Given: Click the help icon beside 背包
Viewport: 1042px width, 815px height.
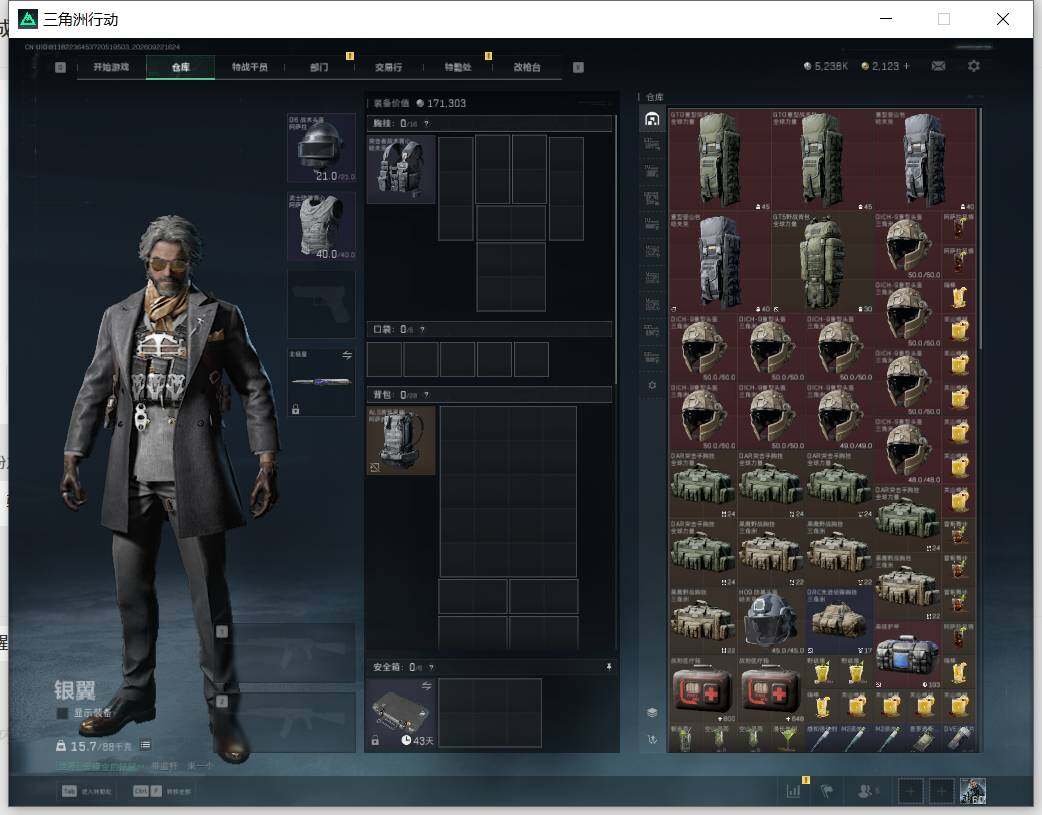Looking at the screenshot, I should [427, 395].
